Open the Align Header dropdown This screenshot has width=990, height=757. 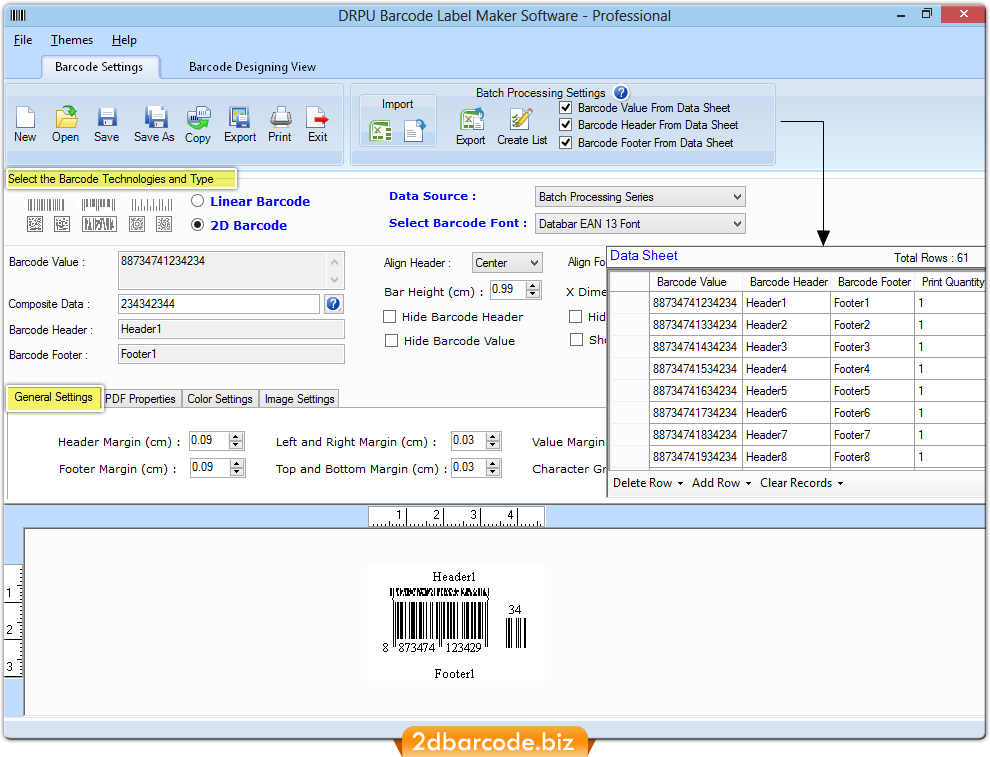tap(507, 263)
